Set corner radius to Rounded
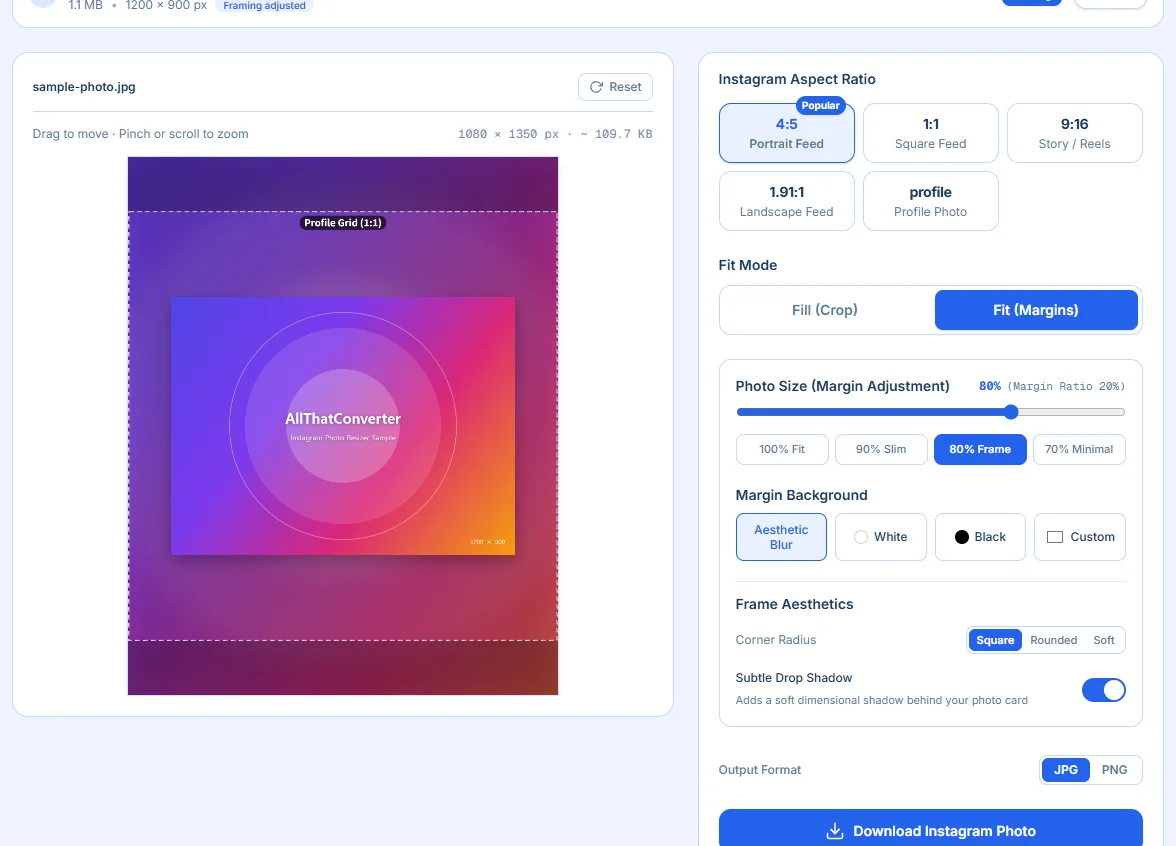The width and height of the screenshot is (1176, 846). click(1053, 640)
